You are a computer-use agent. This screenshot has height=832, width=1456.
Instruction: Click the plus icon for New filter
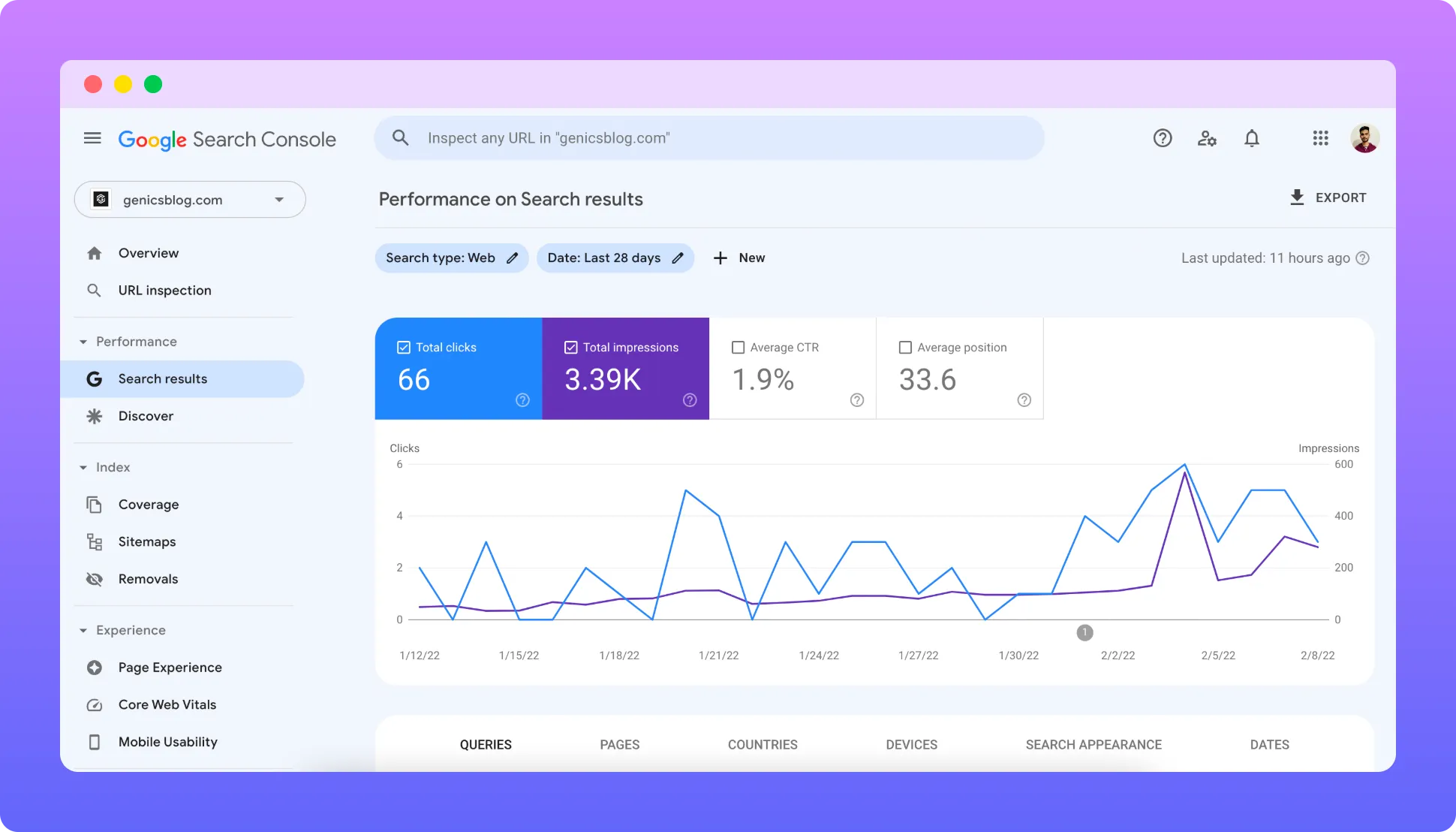click(x=720, y=258)
